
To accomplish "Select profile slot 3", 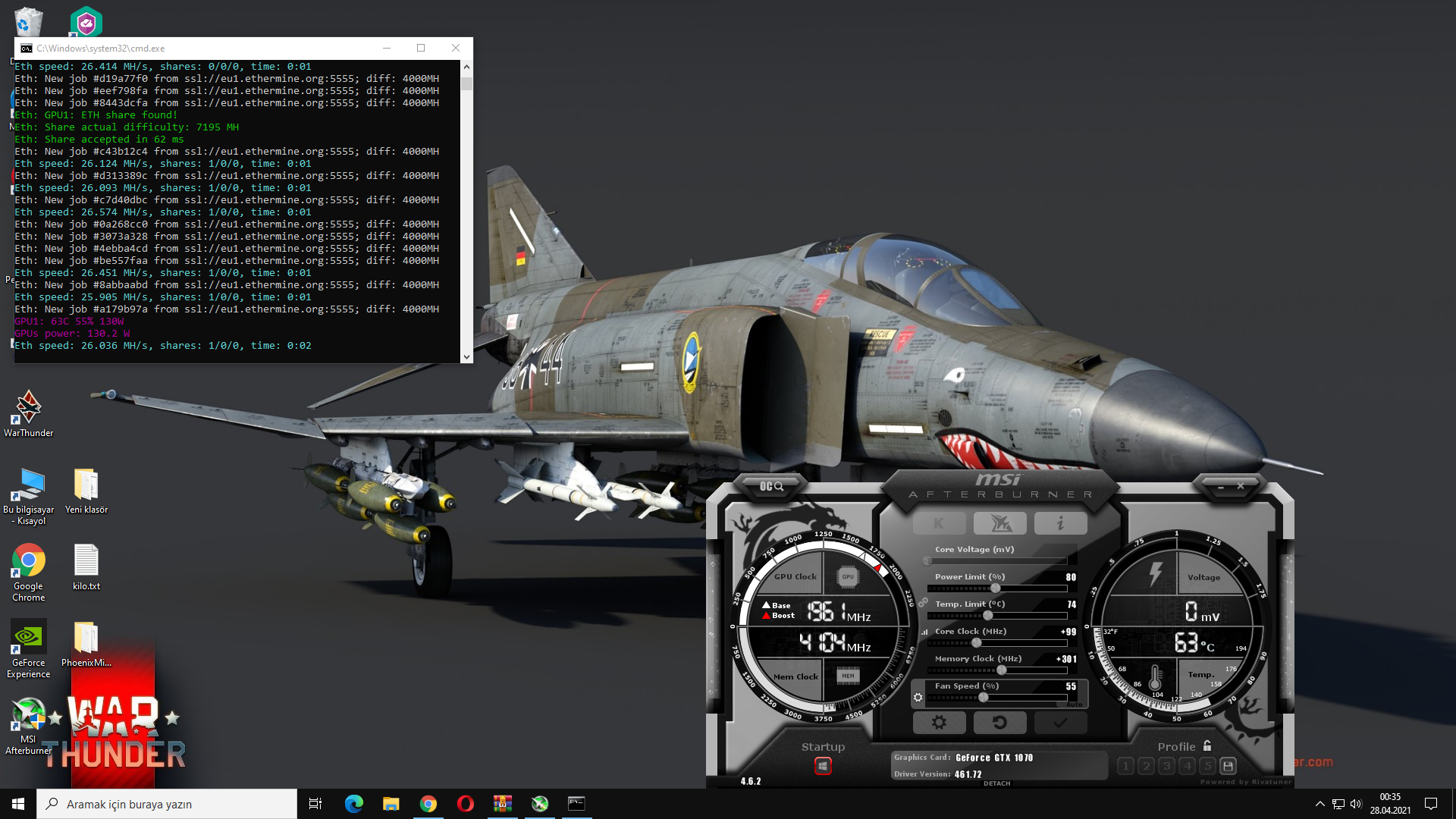I will 1167,766.
